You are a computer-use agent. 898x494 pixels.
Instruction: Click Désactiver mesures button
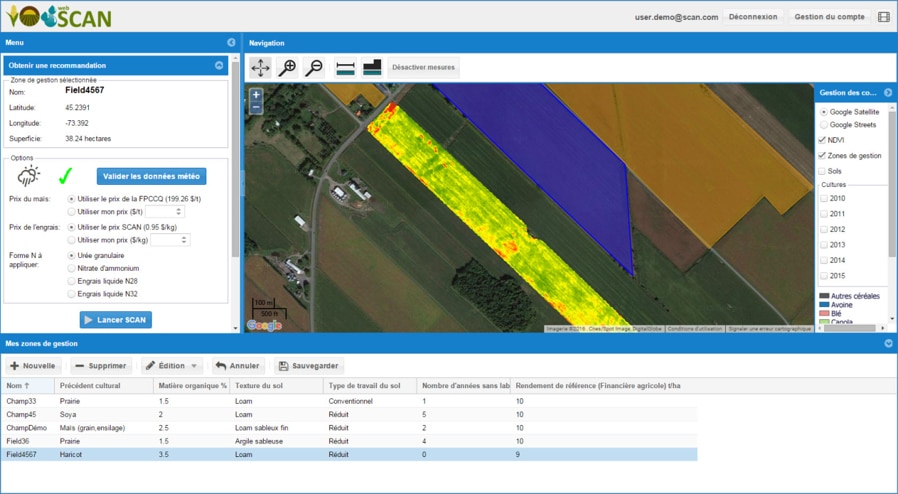pos(423,68)
